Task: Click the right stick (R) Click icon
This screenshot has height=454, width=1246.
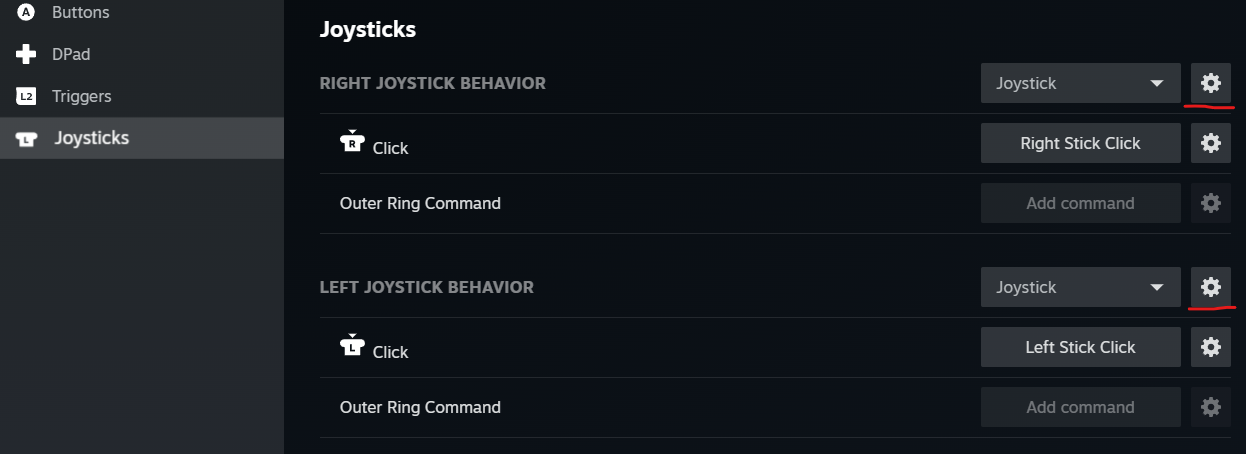Action: [x=351, y=142]
